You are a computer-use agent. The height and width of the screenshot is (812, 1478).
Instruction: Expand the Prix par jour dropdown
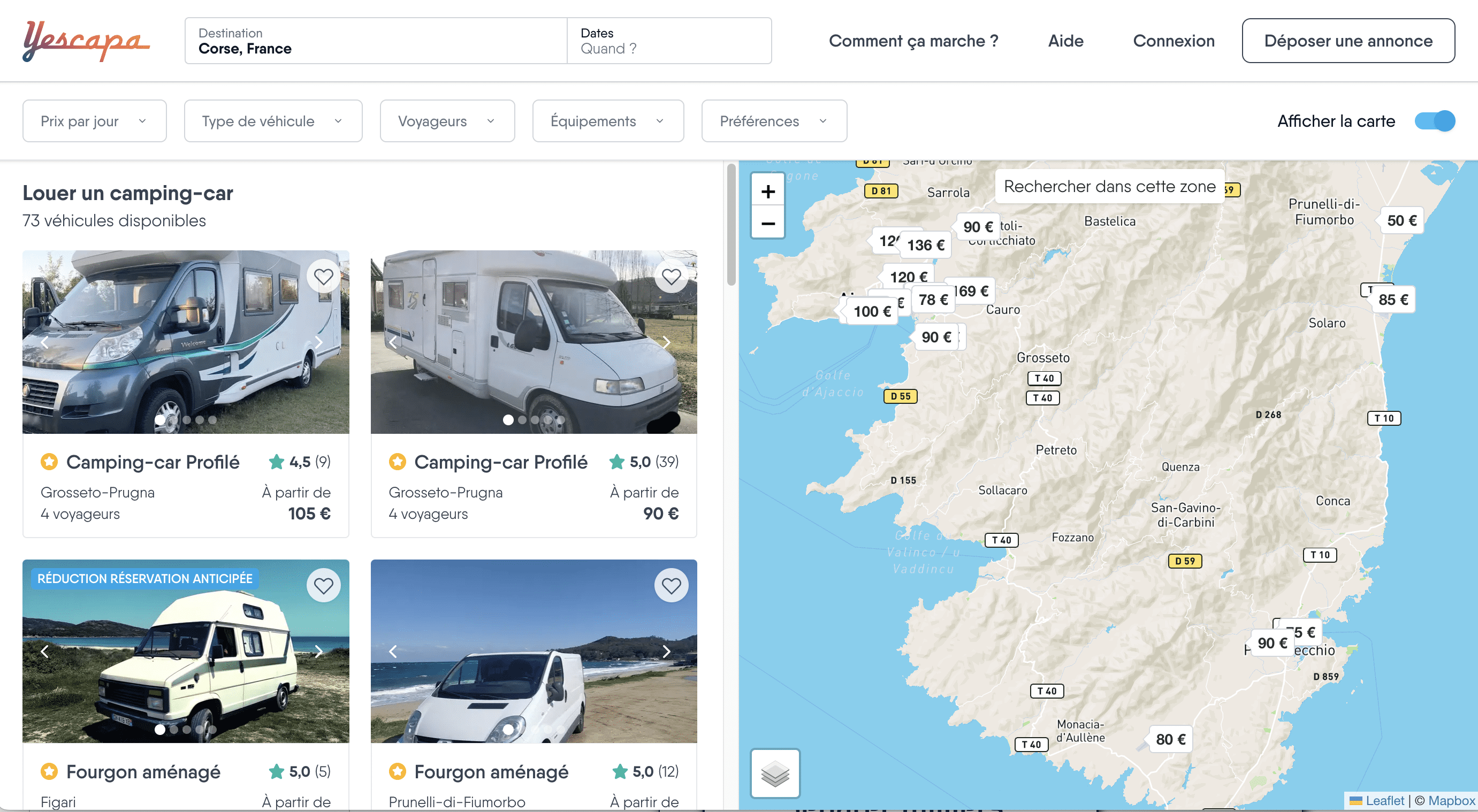click(94, 120)
